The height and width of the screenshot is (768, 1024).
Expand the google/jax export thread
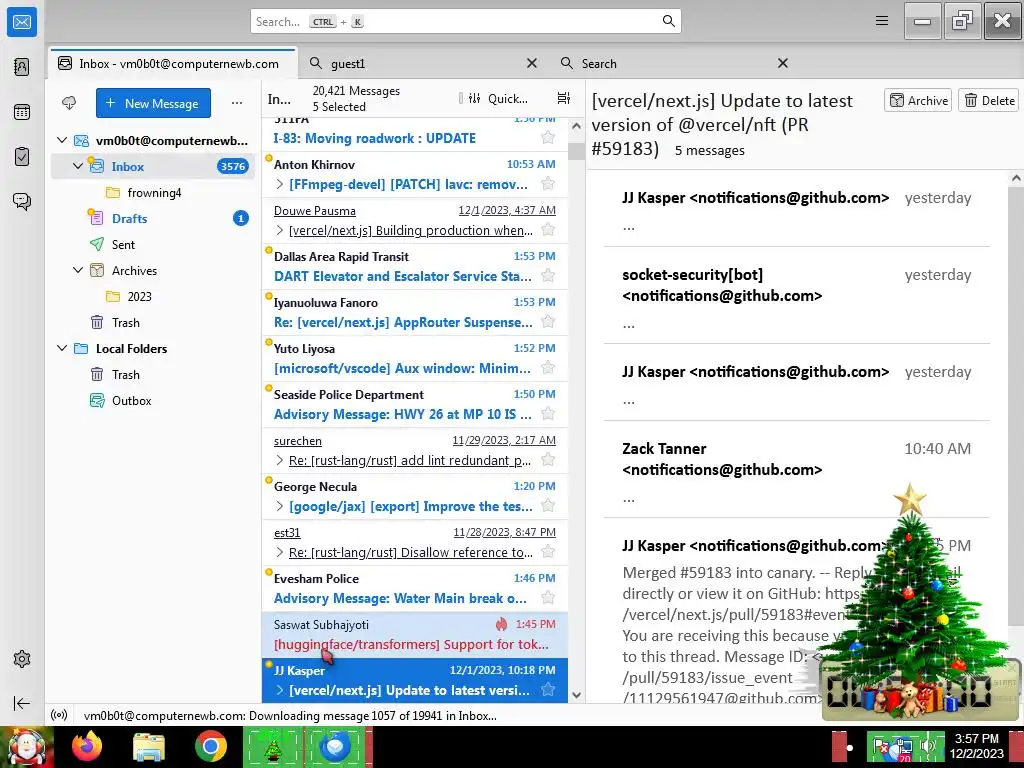[280, 507]
